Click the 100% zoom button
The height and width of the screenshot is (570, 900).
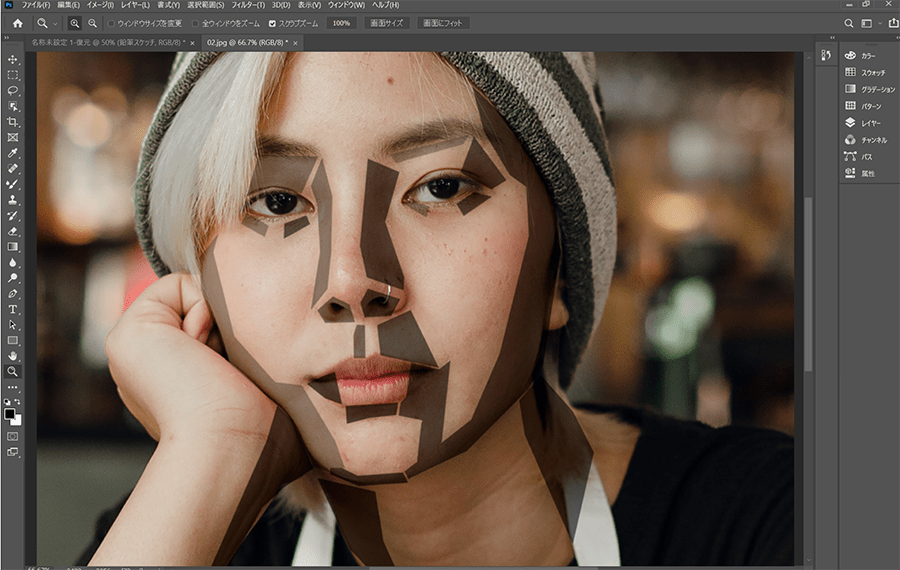[342, 23]
